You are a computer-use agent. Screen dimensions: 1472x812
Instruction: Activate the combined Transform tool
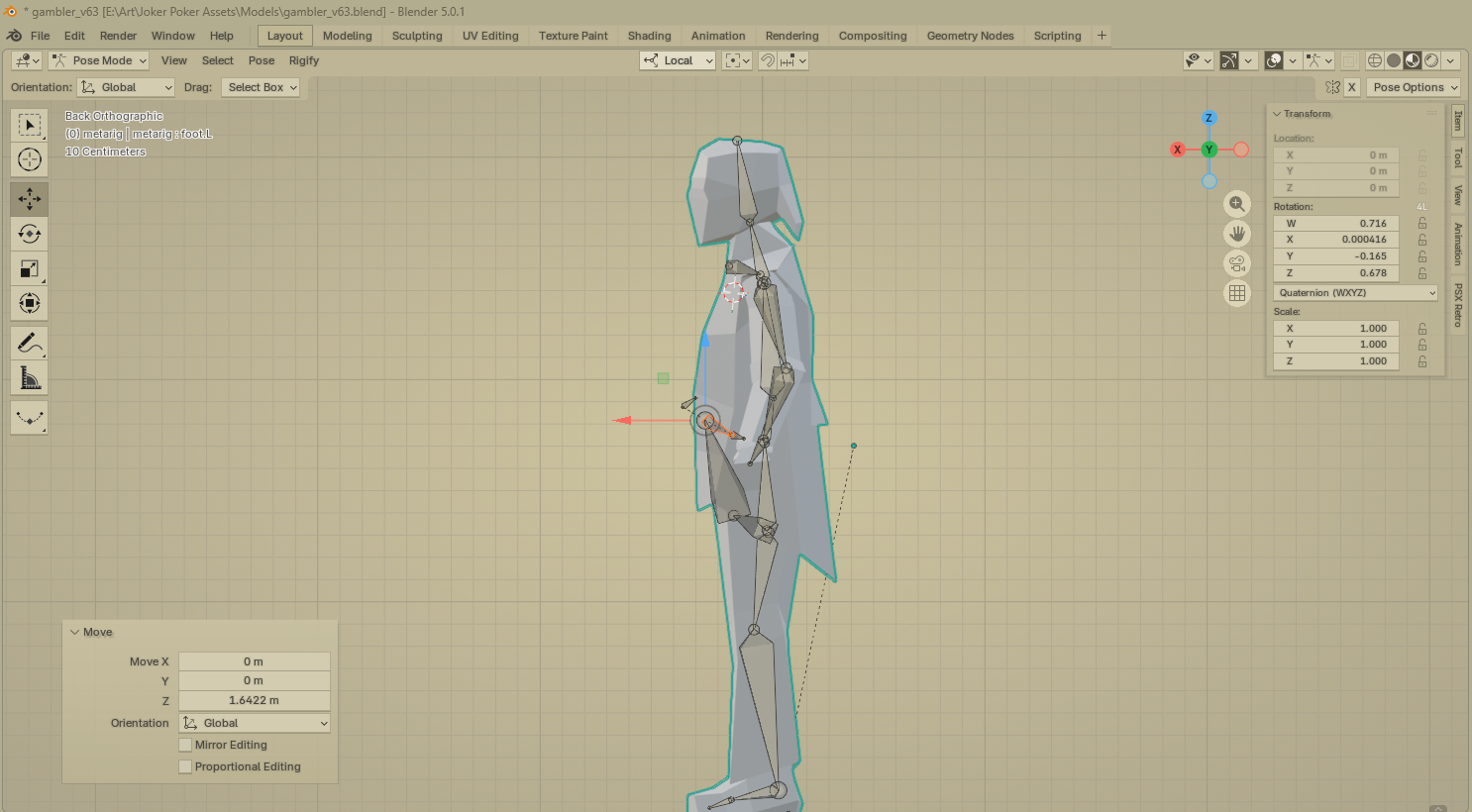point(30,303)
